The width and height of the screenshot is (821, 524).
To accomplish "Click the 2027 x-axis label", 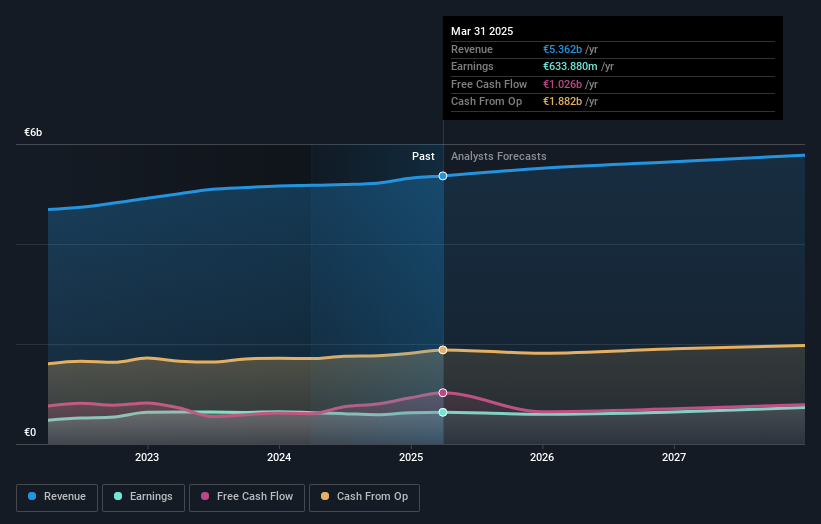I will 674,457.
